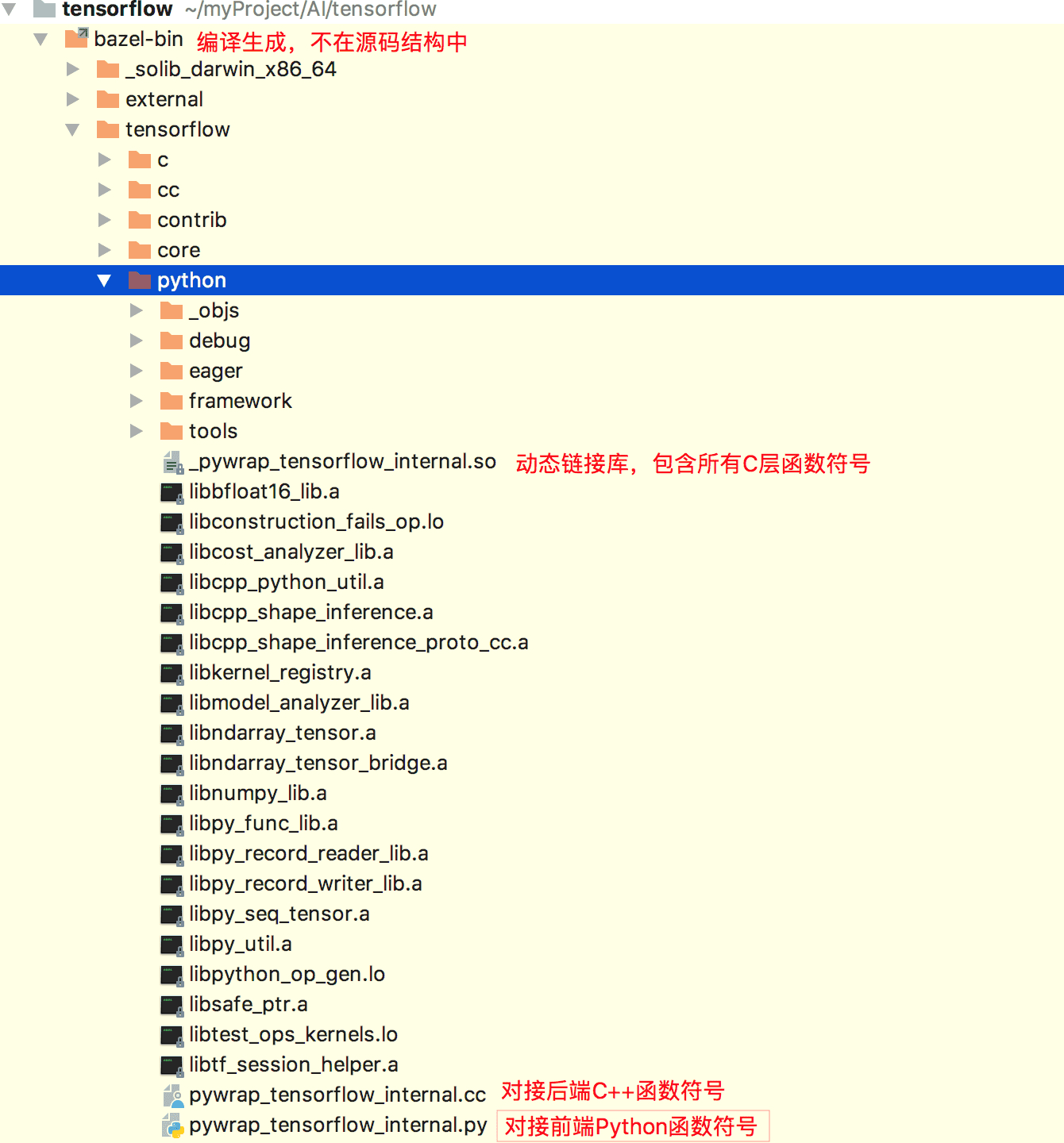Click the libpy_func_lib.a file icon
1064x1143 pixels.
172,824
